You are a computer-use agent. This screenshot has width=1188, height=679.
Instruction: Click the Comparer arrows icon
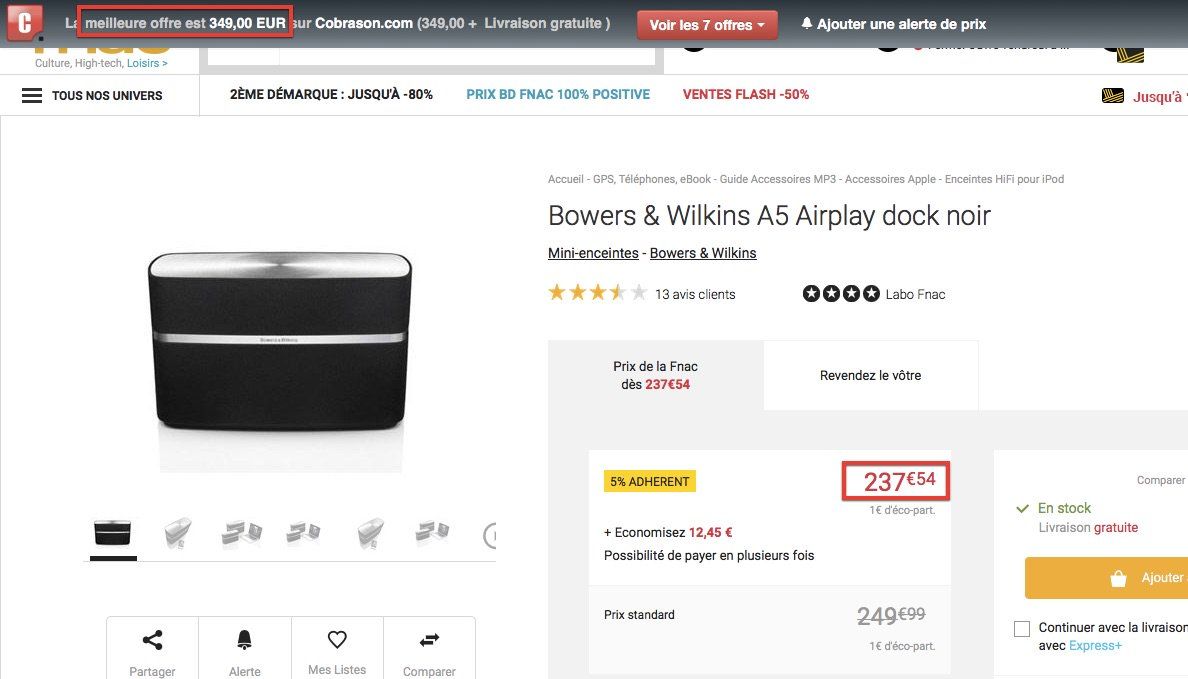[x=429, y=640]
